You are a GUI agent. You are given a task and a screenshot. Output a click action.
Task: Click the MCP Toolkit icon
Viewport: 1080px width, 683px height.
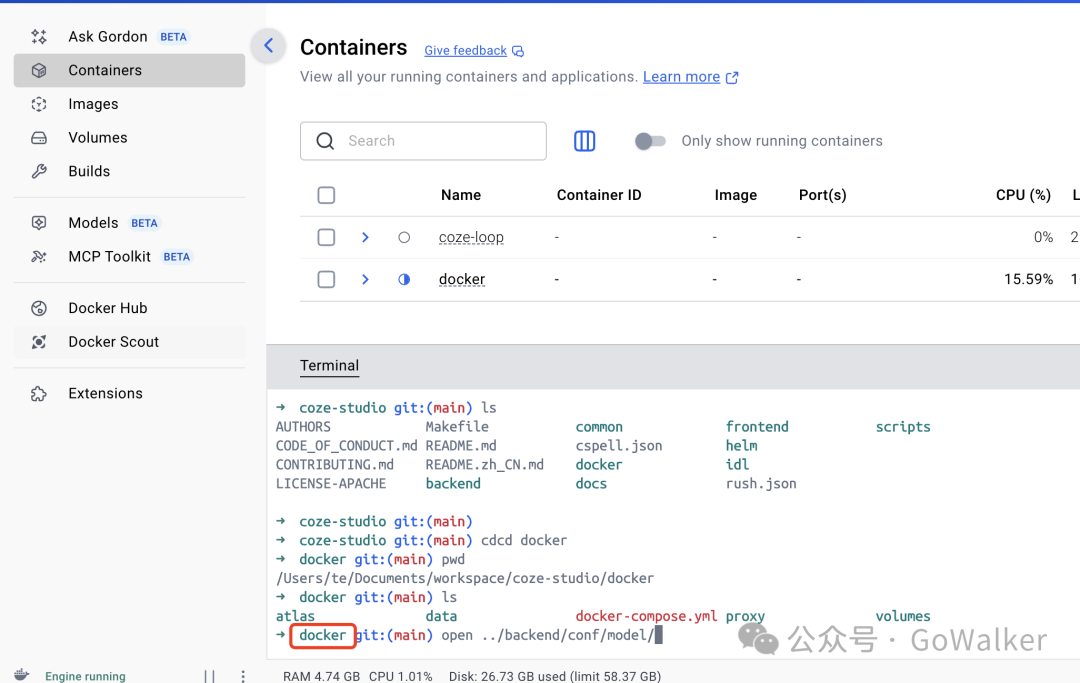pos(39,256)
